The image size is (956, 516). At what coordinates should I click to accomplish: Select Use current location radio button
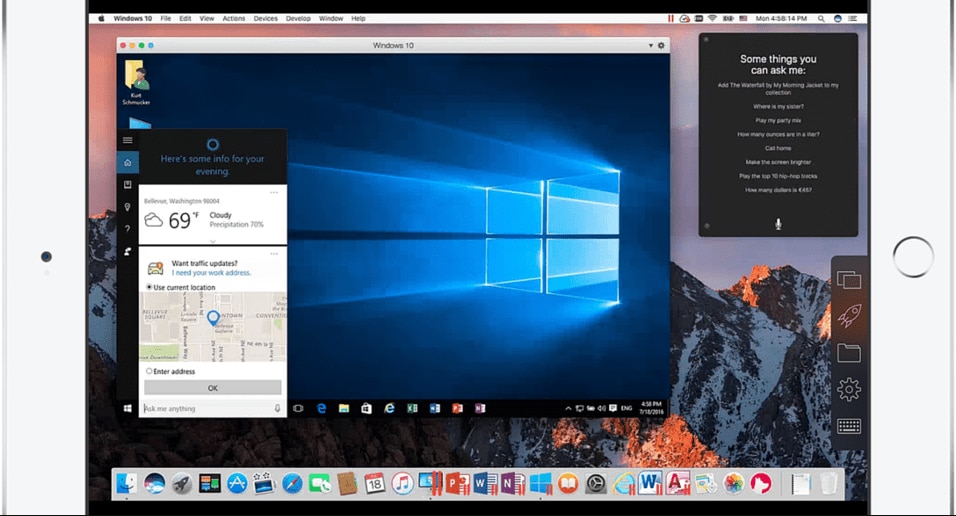coord(149,287)
